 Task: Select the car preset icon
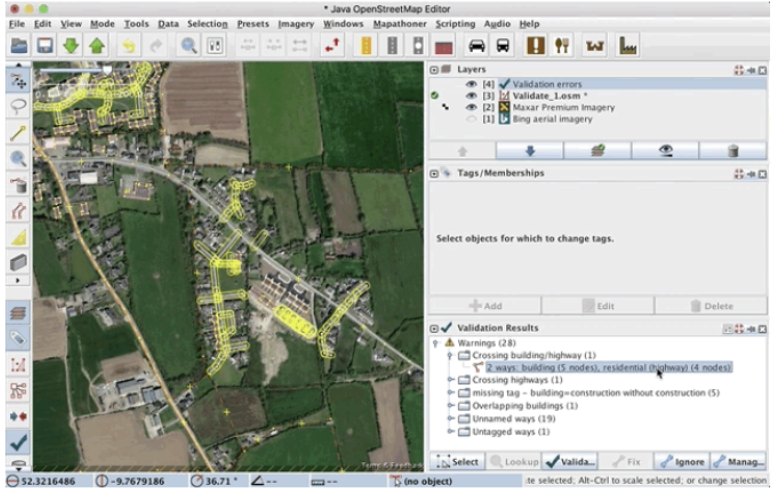coord(476,46)
